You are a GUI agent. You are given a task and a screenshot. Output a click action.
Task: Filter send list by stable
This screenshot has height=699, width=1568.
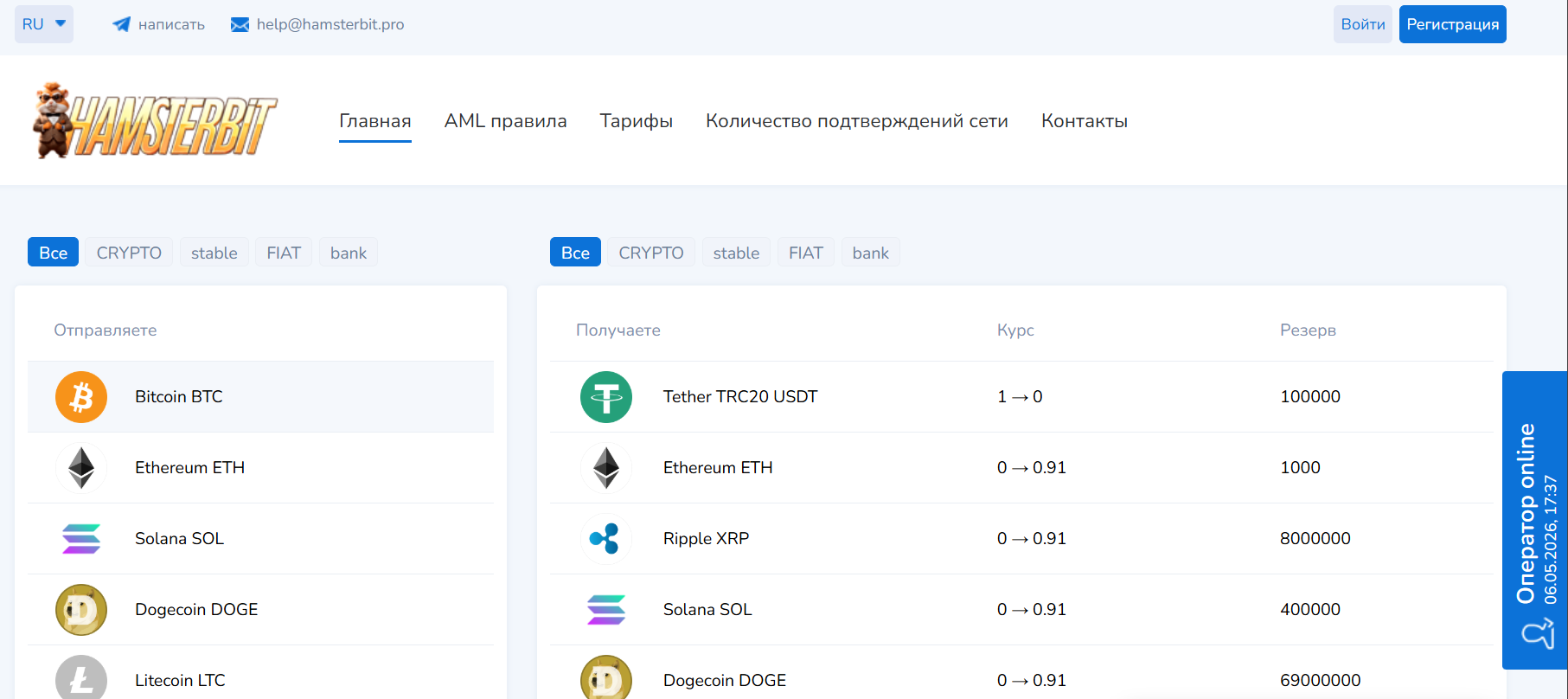[x=214, y=253]
